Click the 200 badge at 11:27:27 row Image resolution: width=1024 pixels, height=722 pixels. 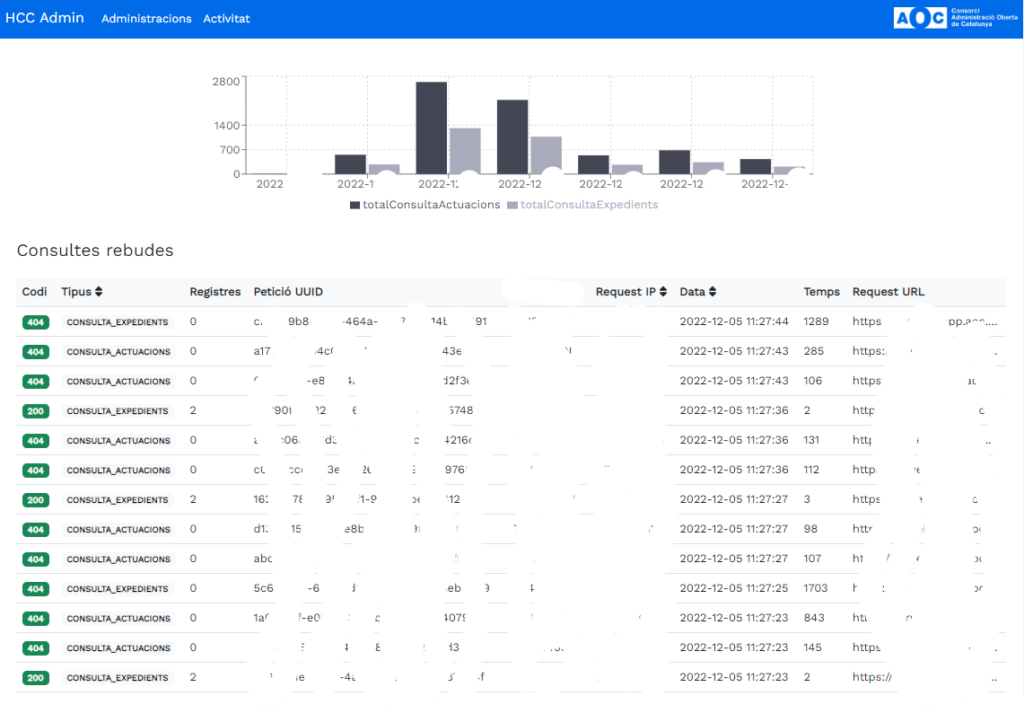click(x=35, y=500)
